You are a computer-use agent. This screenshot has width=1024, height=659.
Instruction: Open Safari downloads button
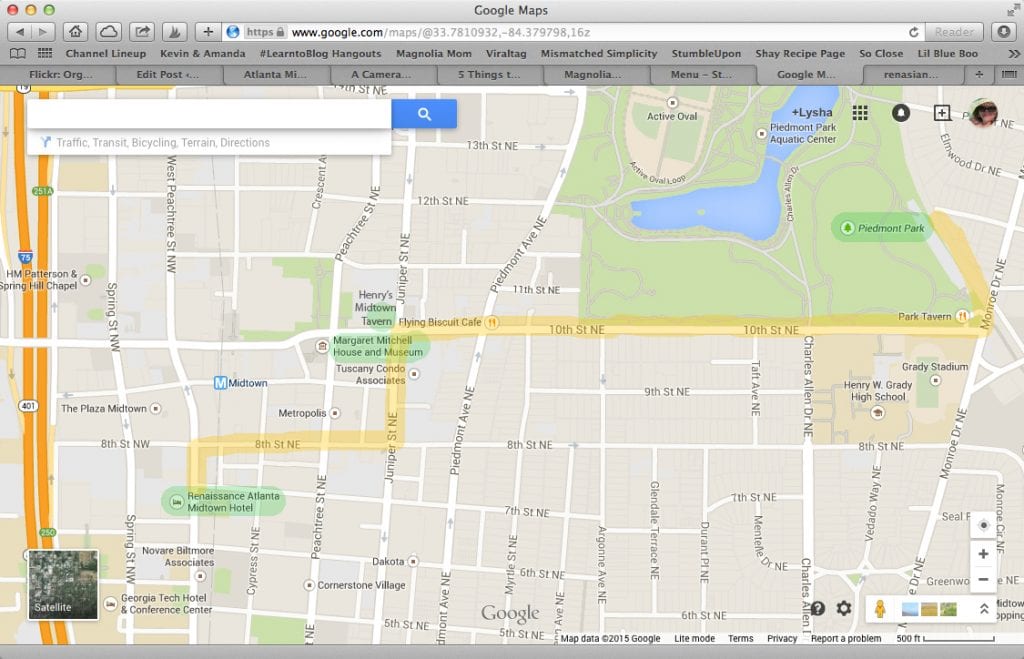coord(1003,32)
